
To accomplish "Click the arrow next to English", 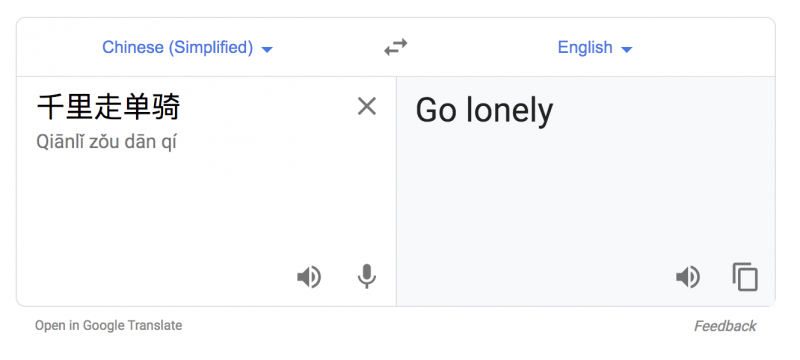I will click(x=627, y=49).
